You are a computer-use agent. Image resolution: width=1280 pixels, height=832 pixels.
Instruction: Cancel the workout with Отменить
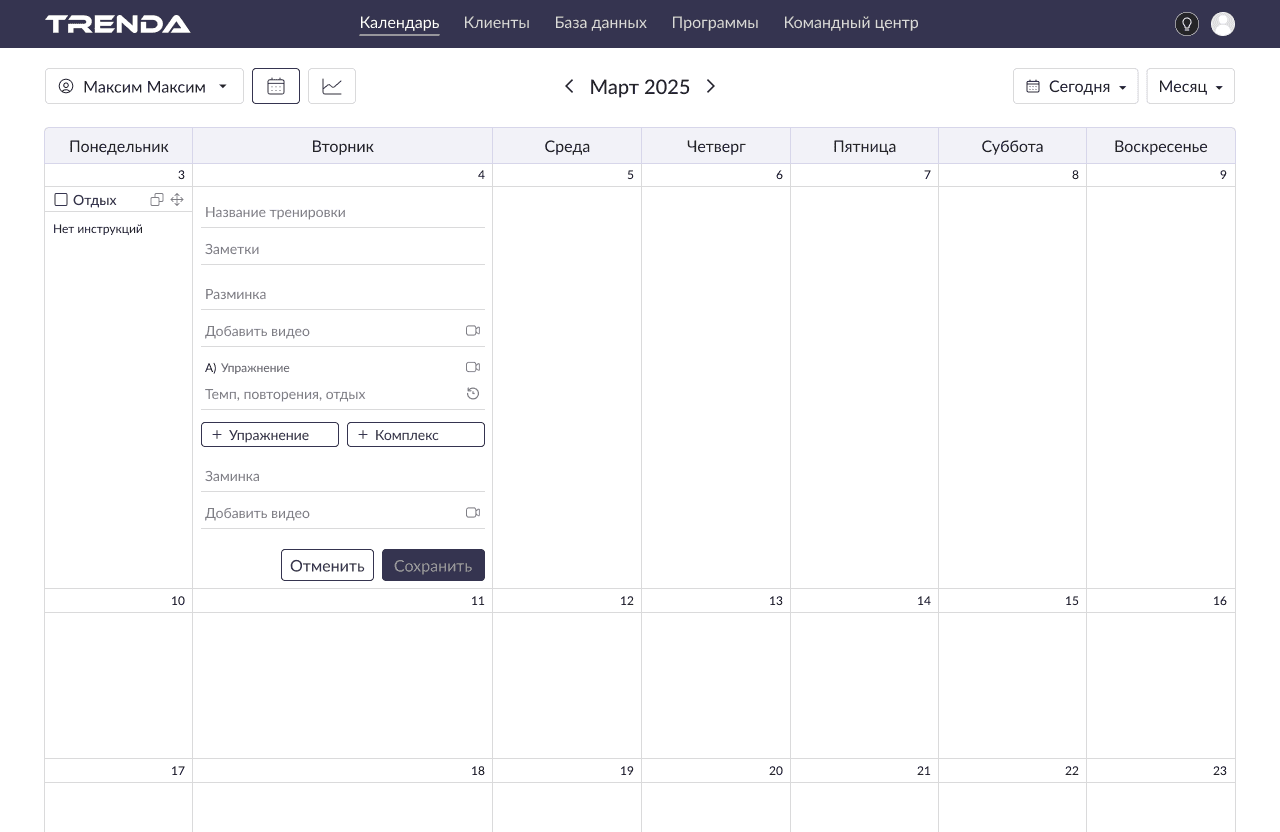click(x=327, y=565)
